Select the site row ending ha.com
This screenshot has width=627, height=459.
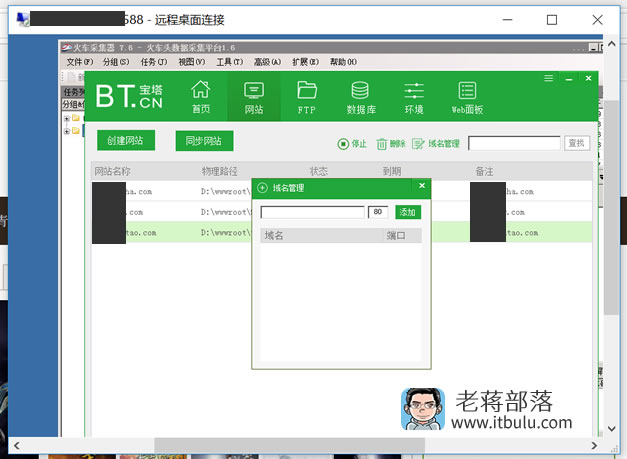pos(342,192)
